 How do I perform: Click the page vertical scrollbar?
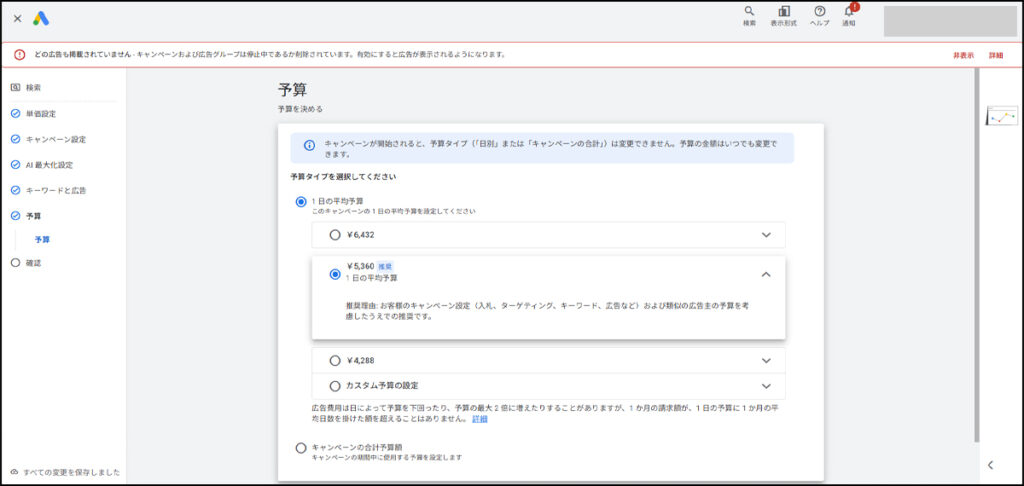pyautogui.click(x=976, y=255)
